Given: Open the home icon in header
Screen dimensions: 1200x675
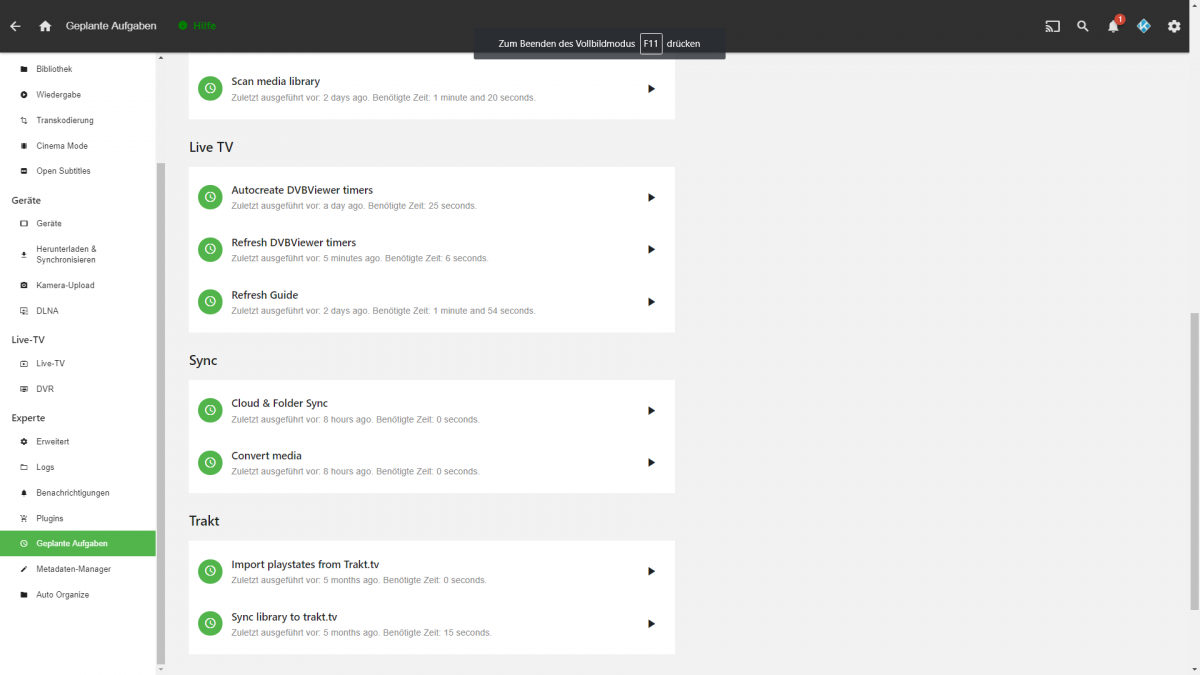Looking at the screenshot, I should click(45, 26).
